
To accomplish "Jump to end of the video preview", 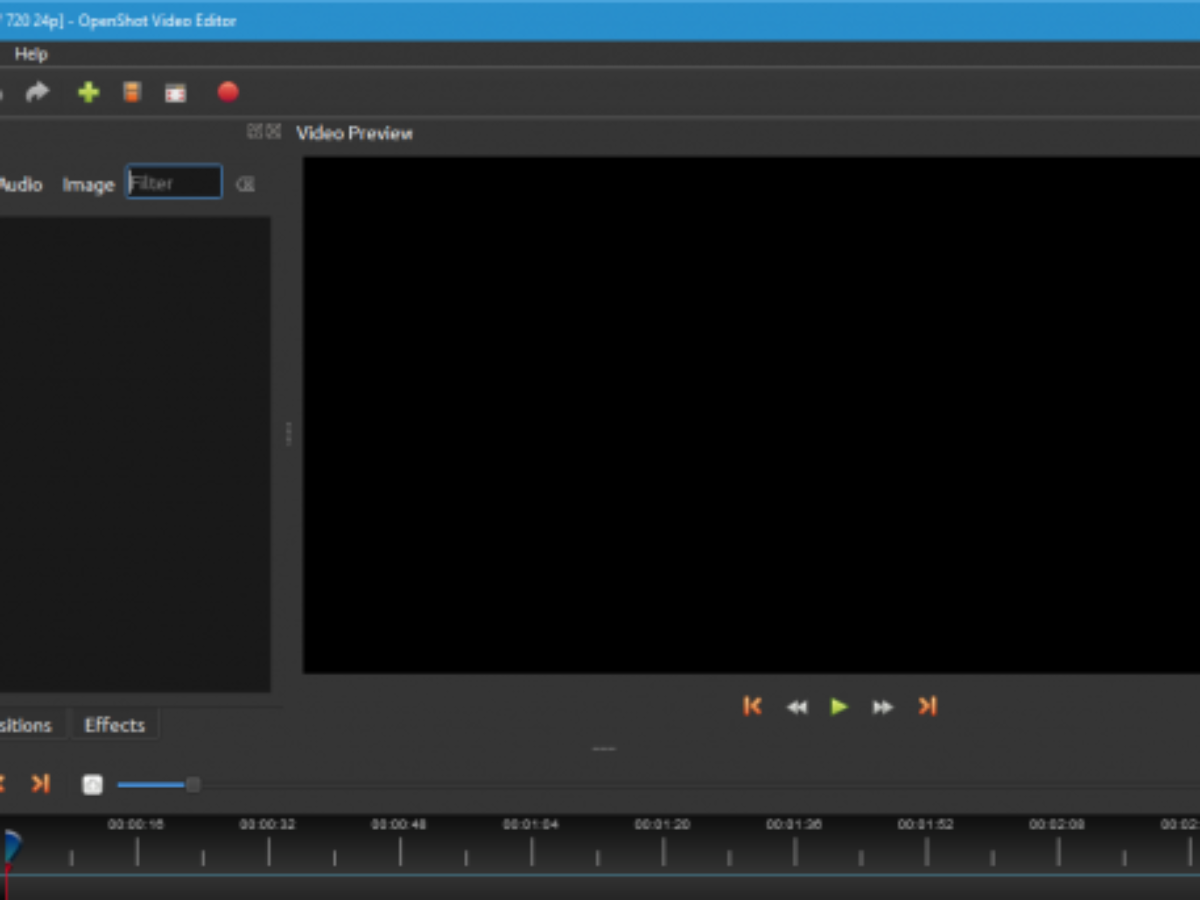I will tap(927, 707).
